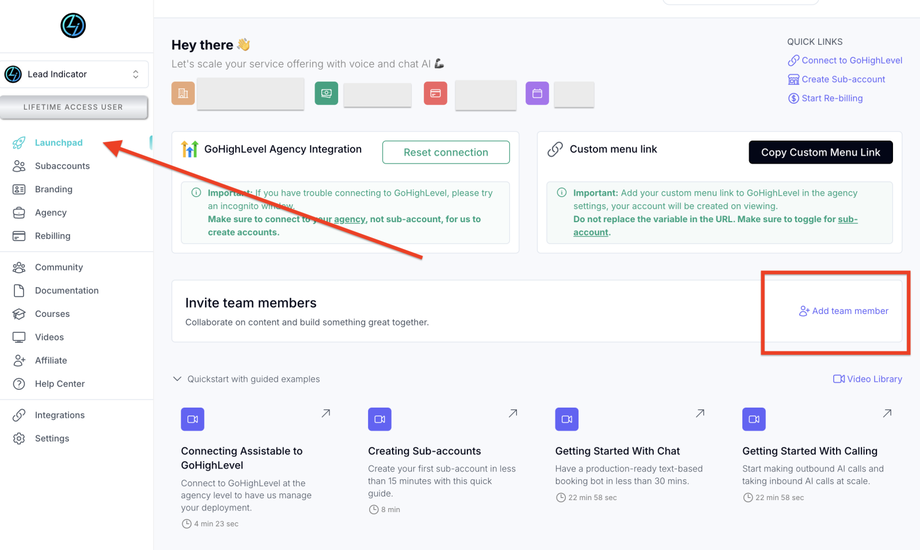The height and width of the screenshot is (550, 920).
Task: Open the Video Library link
Action: tap(867, 379)
